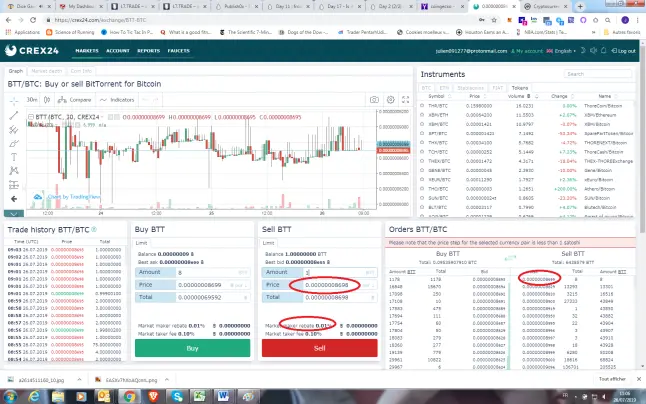Select the pitchfork drawing tool

pos(14,130)
